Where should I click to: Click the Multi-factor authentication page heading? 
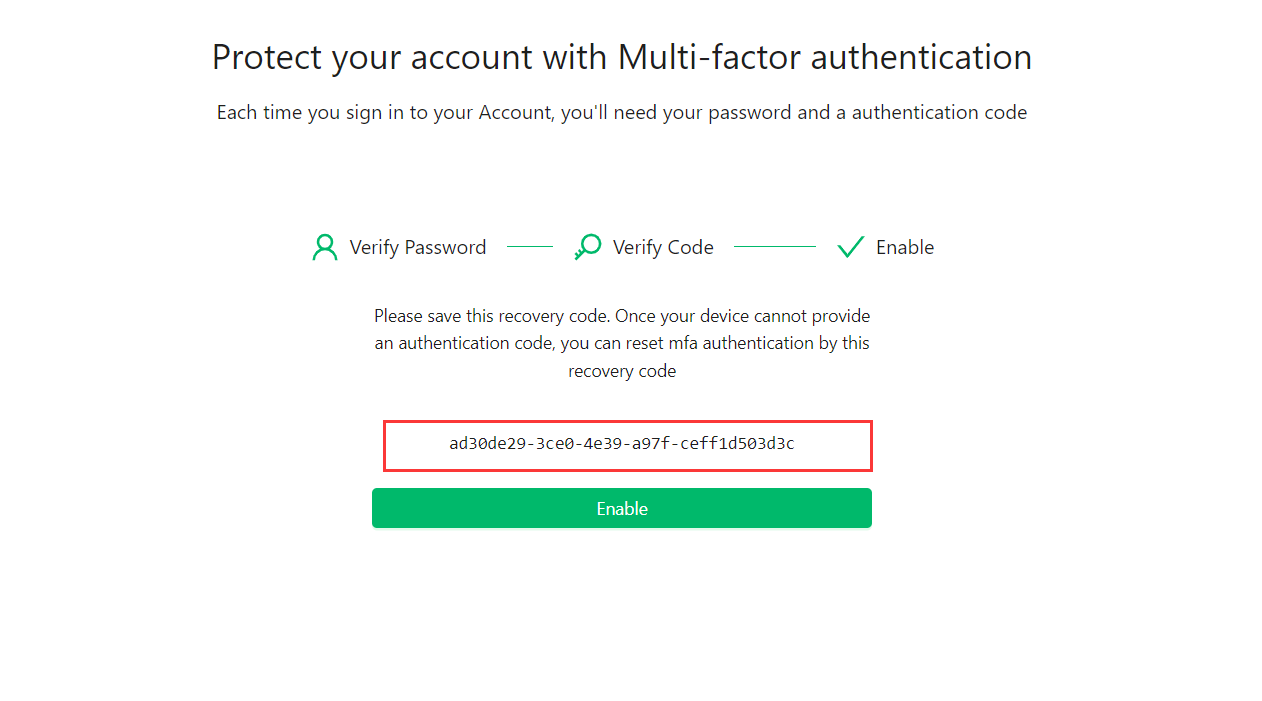(621, 57)
